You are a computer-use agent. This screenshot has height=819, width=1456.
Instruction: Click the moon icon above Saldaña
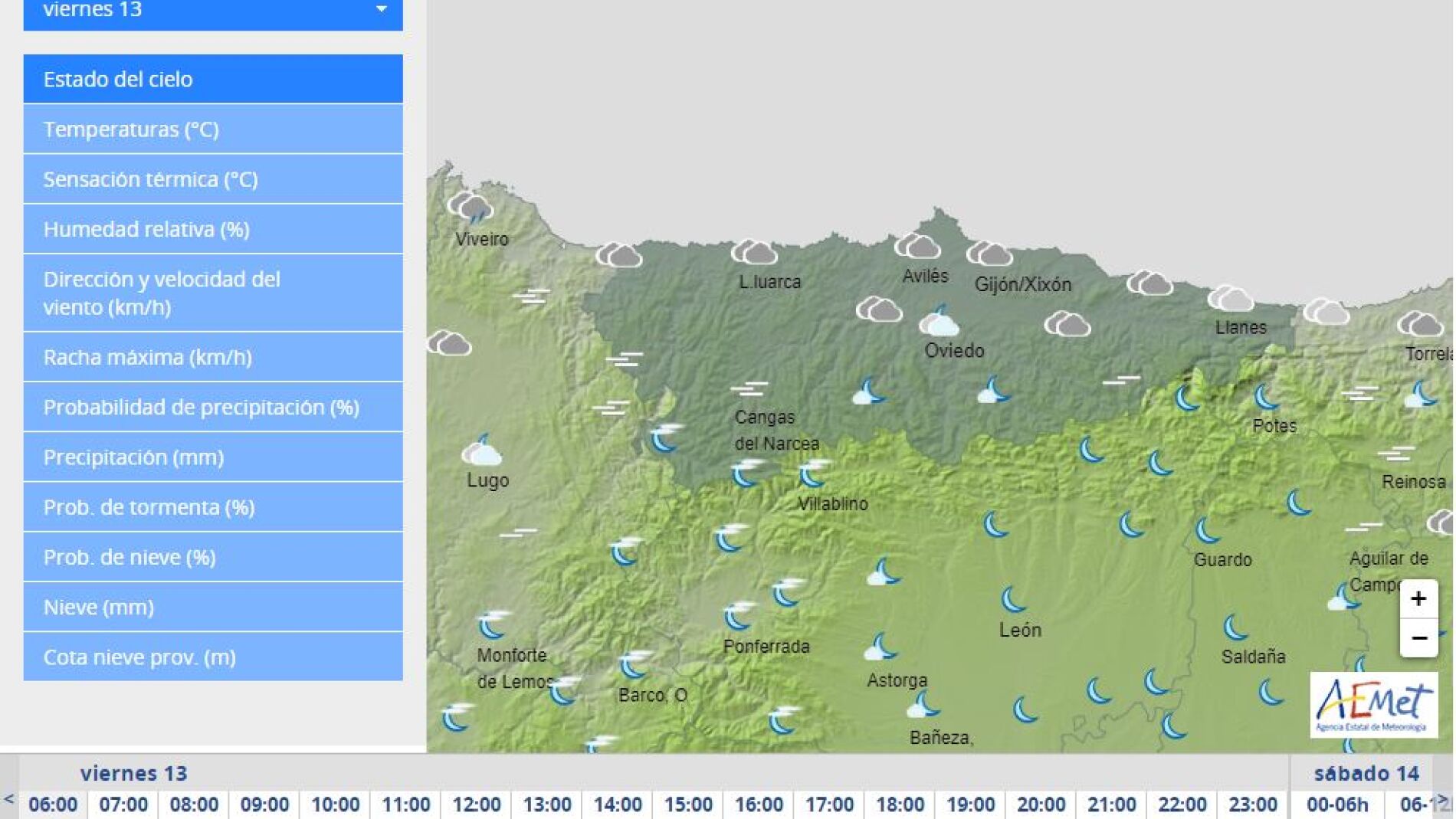click(x=1235, y=627)
